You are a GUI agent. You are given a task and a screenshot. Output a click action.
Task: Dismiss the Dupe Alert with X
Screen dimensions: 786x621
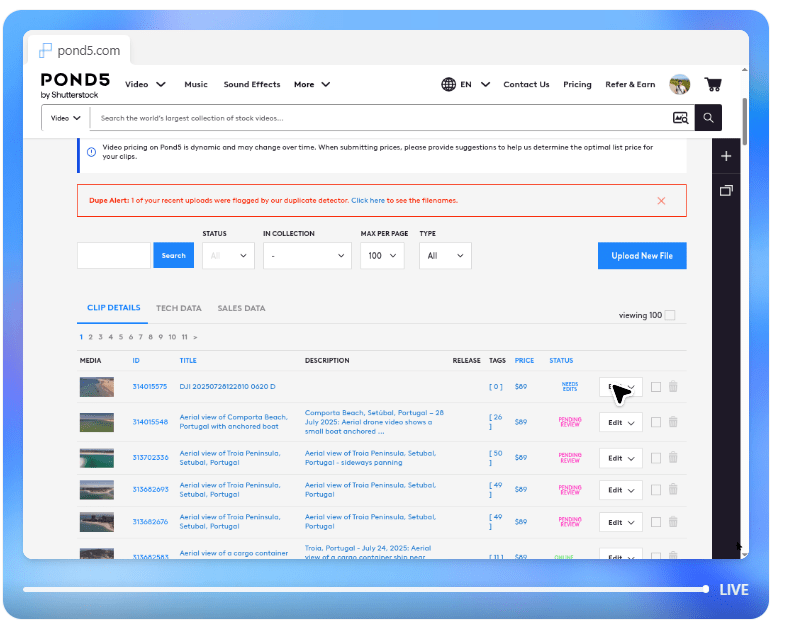(661, 201)
